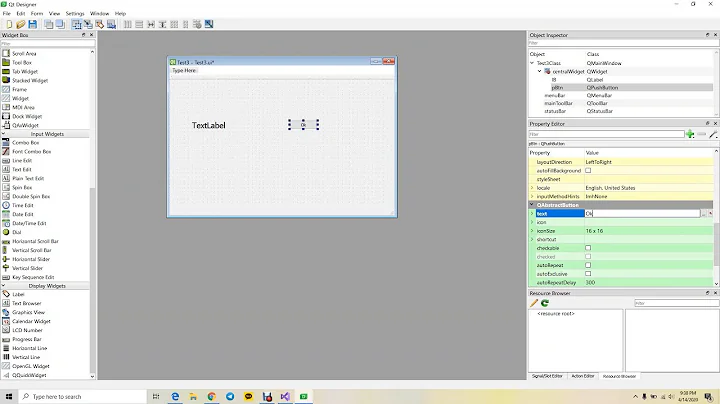The image size is (720, 404).
Task: Open Visual Studio from the taskbar
Action: 285,396
